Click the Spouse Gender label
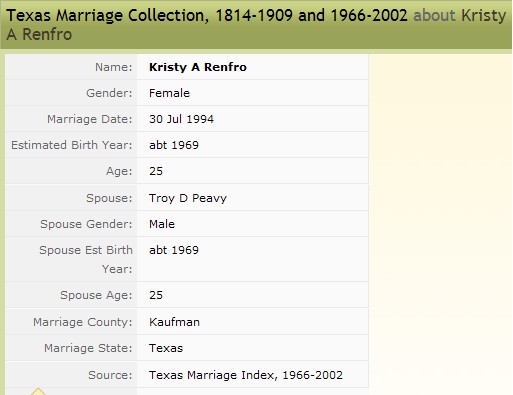Screen dimensions: 513x395 (86, 224)
